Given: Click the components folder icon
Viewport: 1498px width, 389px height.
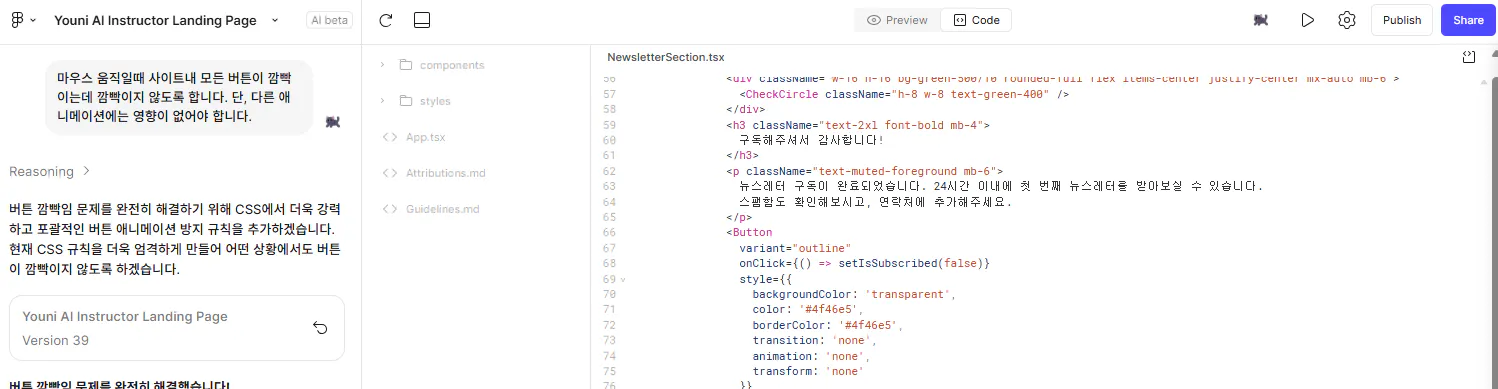Looking at the screenshot, I should coord(406,65).
